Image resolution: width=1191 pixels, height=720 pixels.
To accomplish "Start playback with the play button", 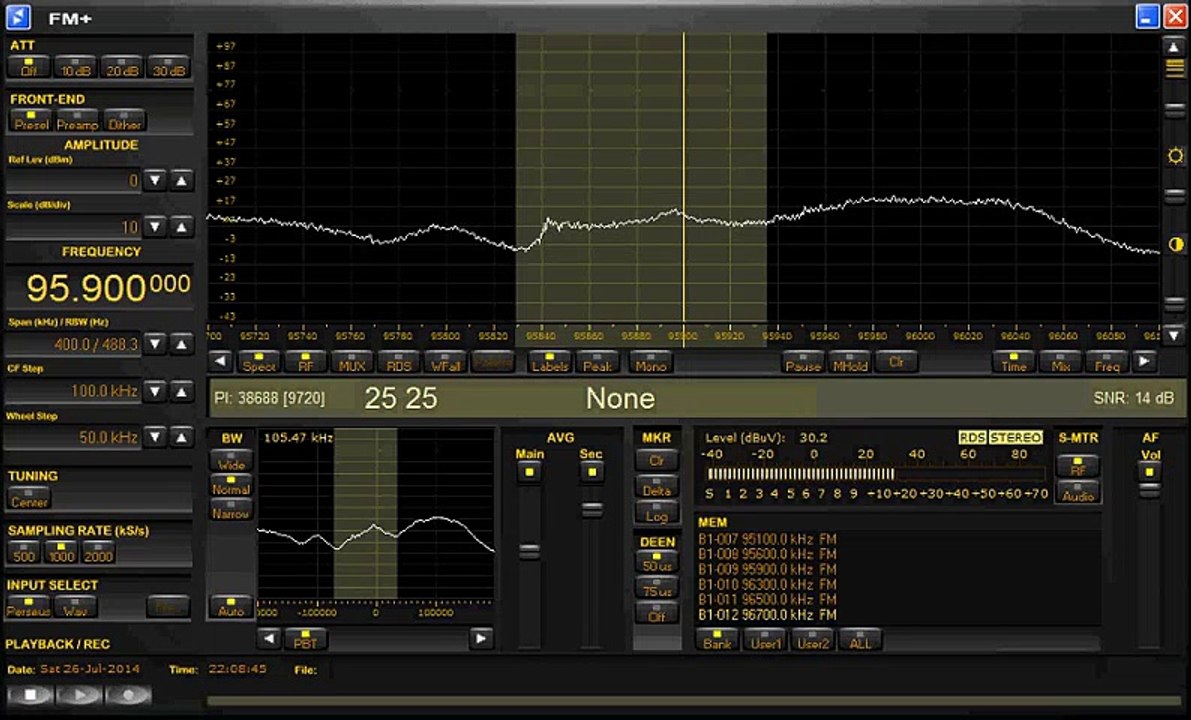I will 81,694.
